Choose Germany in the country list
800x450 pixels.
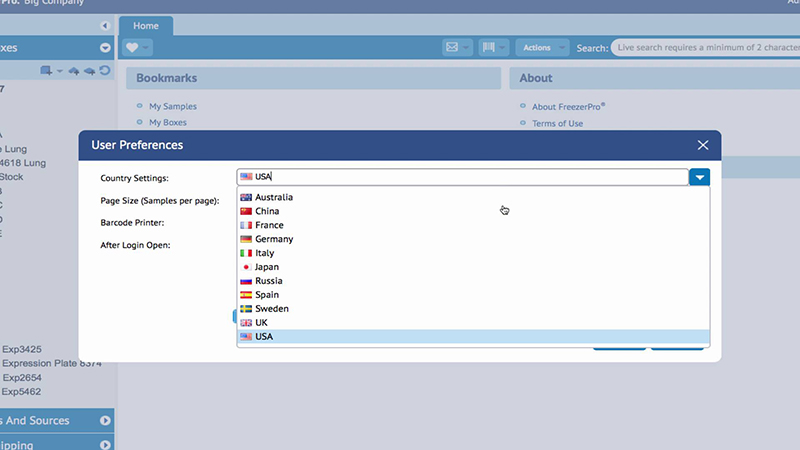273,239
